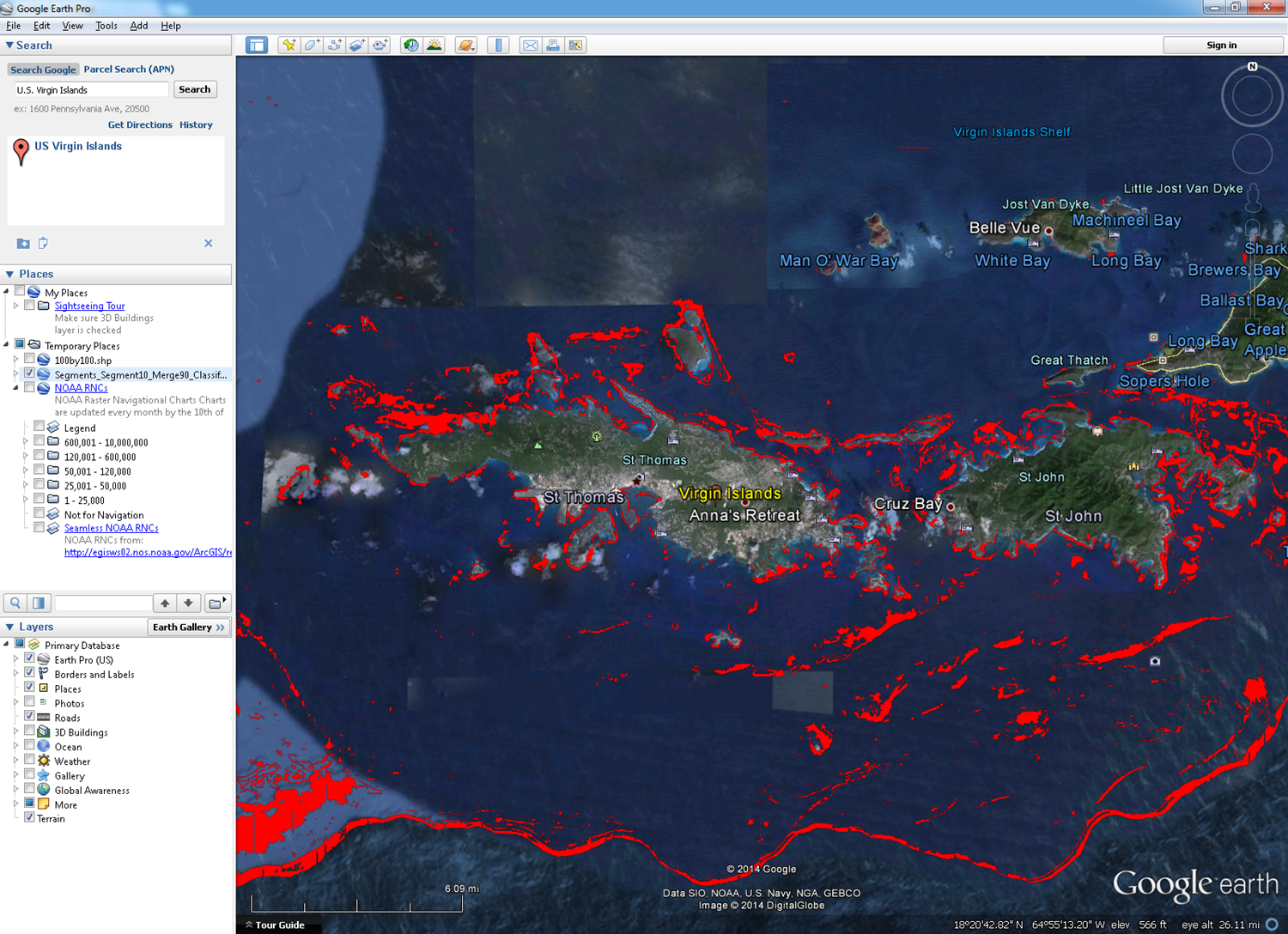Screen dimensions: 1288x934
Task: Toggle the sunlight icon in toolbar
Action: point(434,45)
